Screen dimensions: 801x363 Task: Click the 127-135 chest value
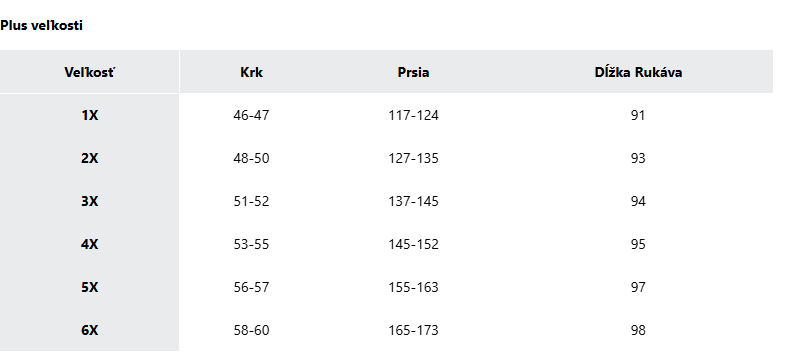click(413, 158)
